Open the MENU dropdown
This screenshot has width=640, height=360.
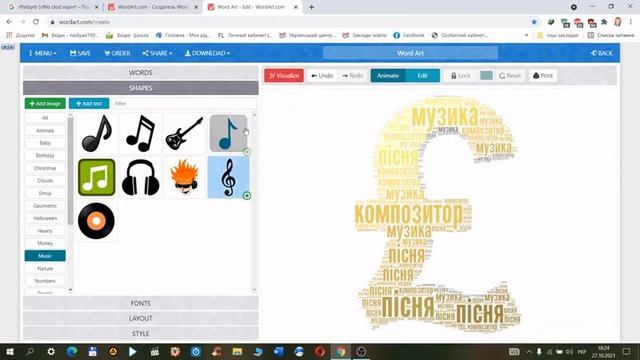(x=42, y=53)
